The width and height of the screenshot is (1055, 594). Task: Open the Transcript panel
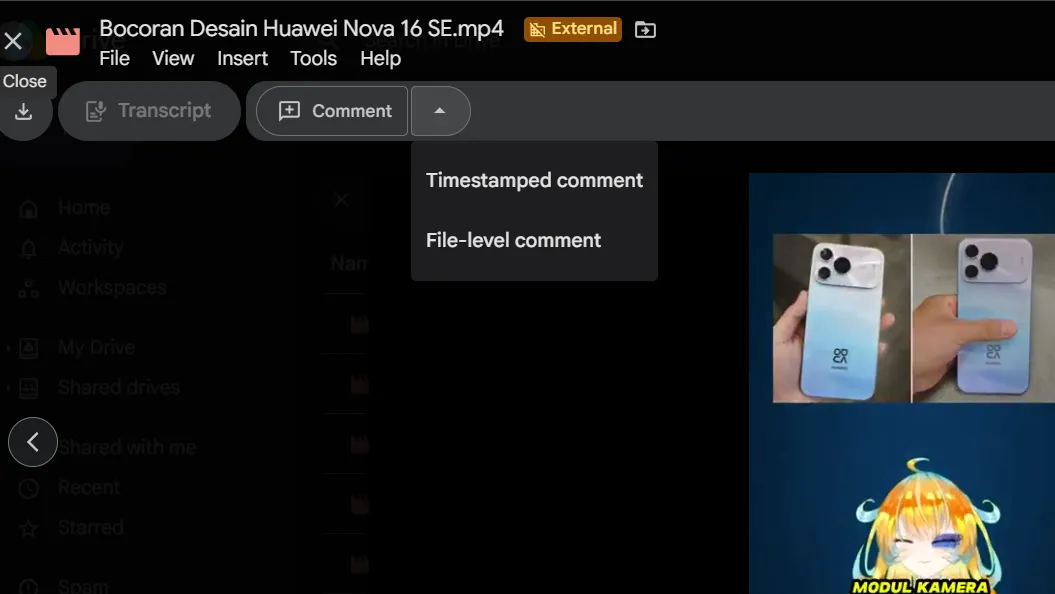(149, 111)
